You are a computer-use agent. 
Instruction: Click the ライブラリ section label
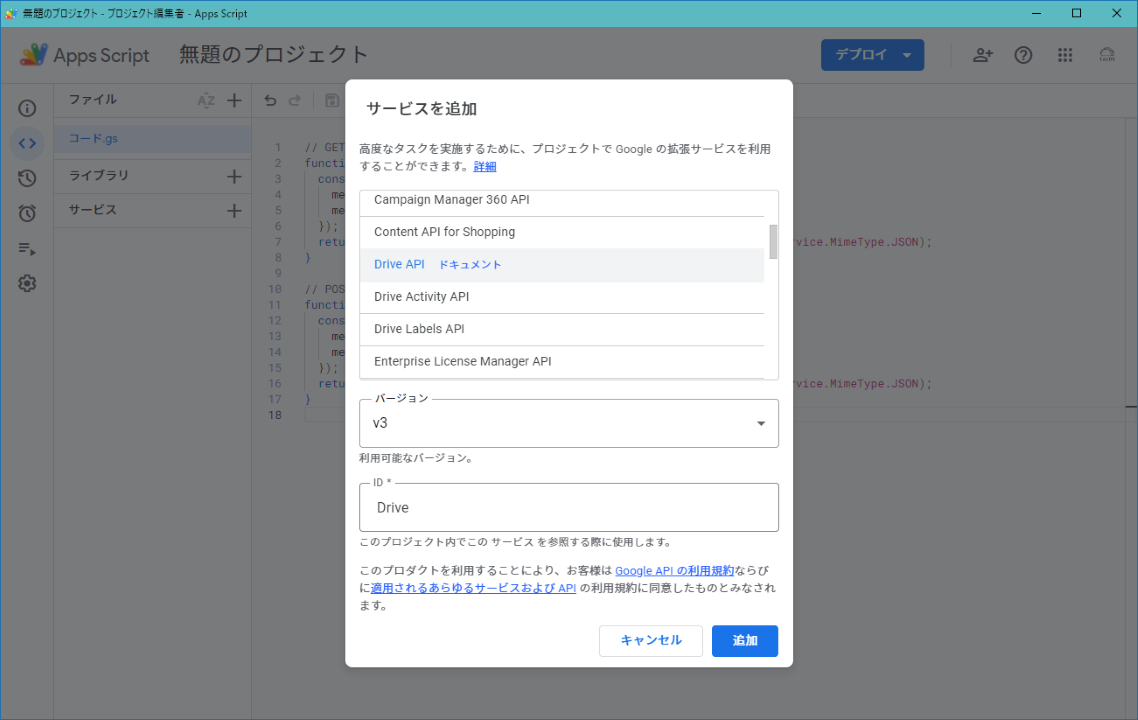point(99,176)
